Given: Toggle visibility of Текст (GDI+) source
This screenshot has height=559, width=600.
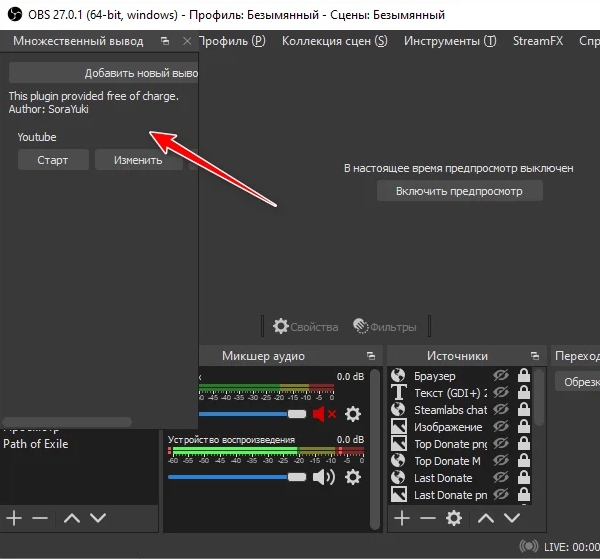Looking at the screenshot, I should [501, 392].
